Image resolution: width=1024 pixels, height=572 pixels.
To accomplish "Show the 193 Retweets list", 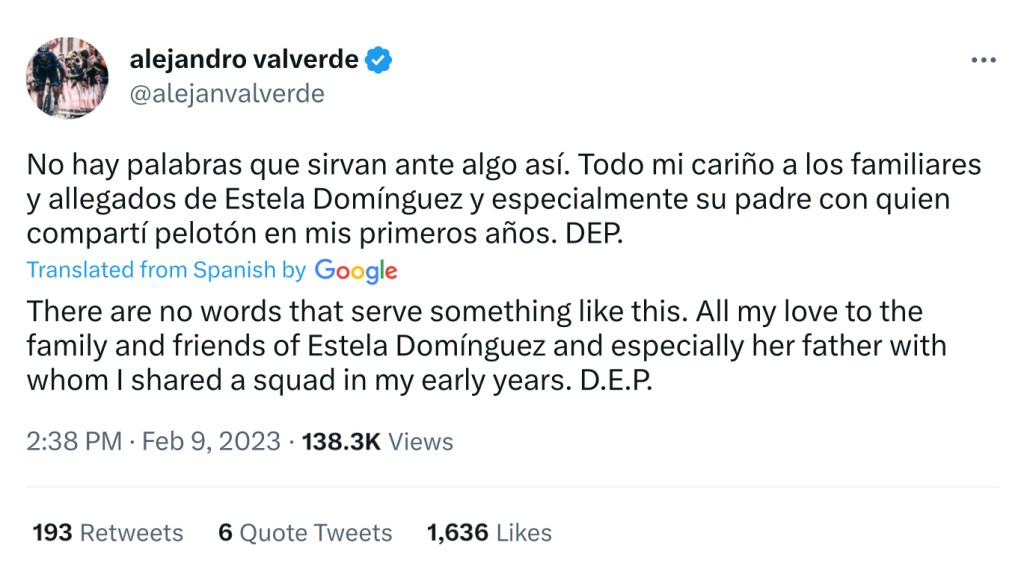I will point(108,533).
